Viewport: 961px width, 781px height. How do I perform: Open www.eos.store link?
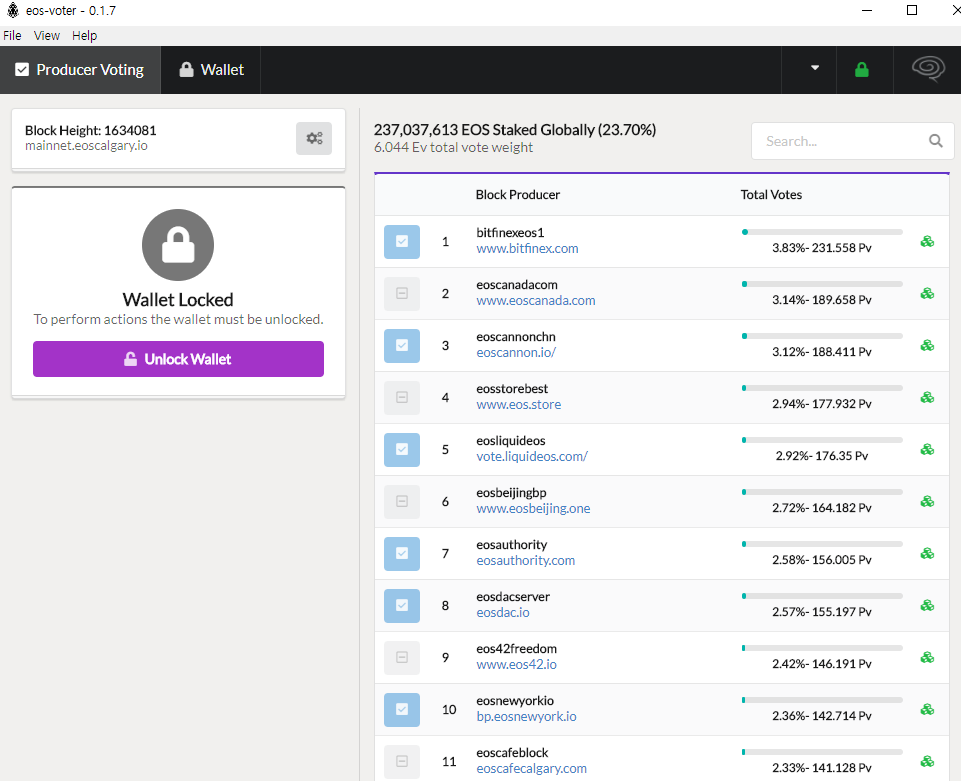click(518, 405)
